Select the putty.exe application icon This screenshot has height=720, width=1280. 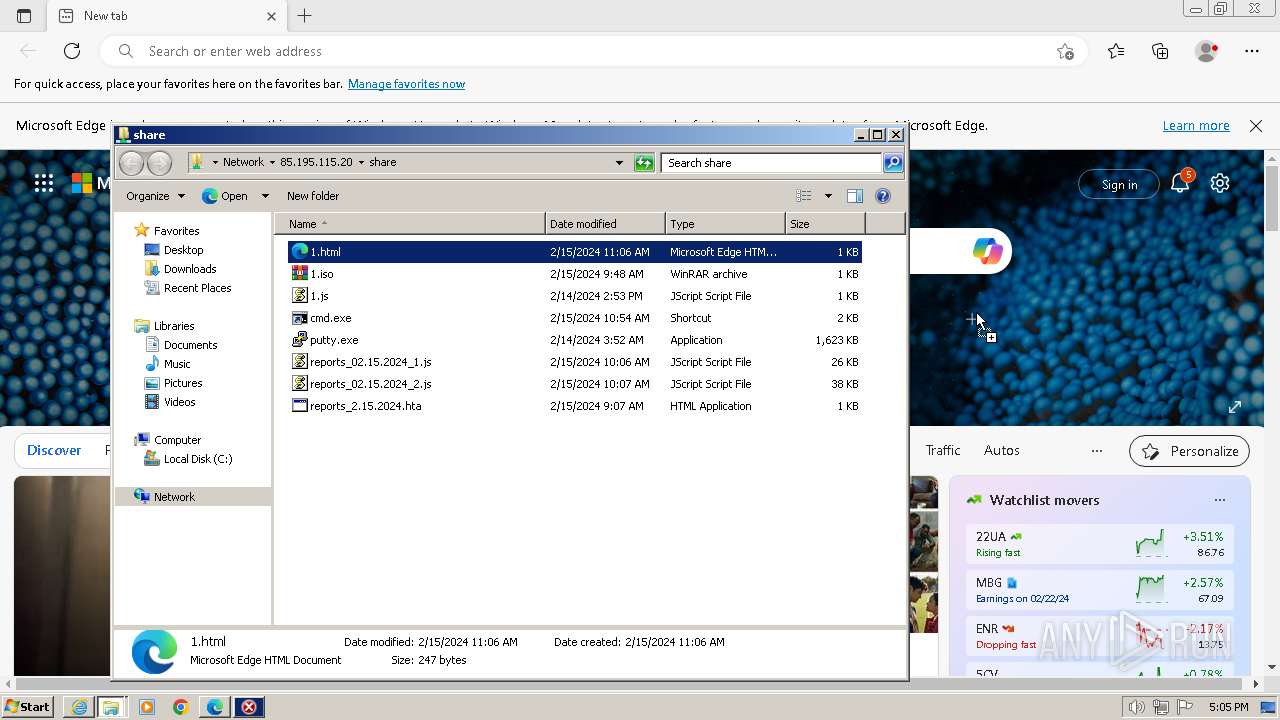(299, 340)
